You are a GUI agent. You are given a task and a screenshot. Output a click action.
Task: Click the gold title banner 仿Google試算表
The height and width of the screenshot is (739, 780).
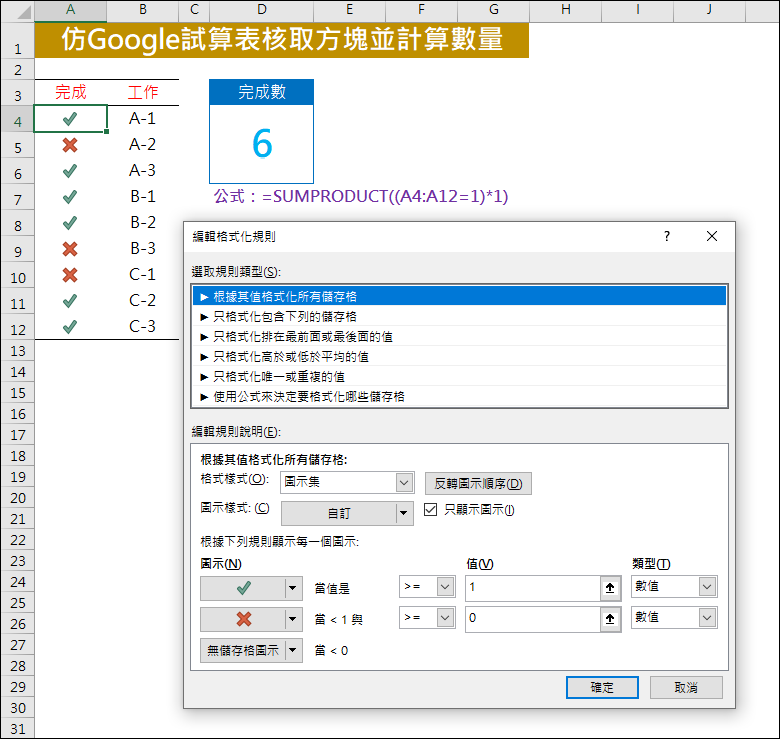[x=282, y=40]
